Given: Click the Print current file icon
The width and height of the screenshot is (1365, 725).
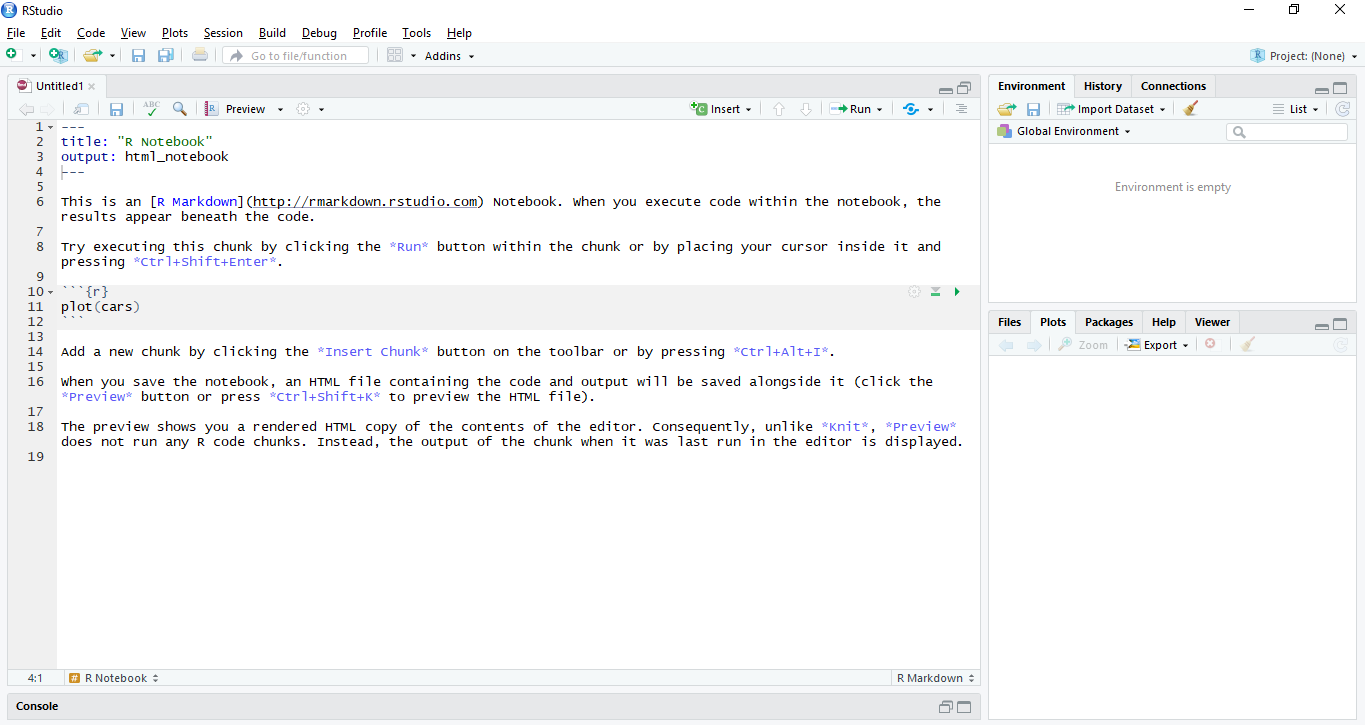Looking at the screenshot, I should (x=200, y=55).
